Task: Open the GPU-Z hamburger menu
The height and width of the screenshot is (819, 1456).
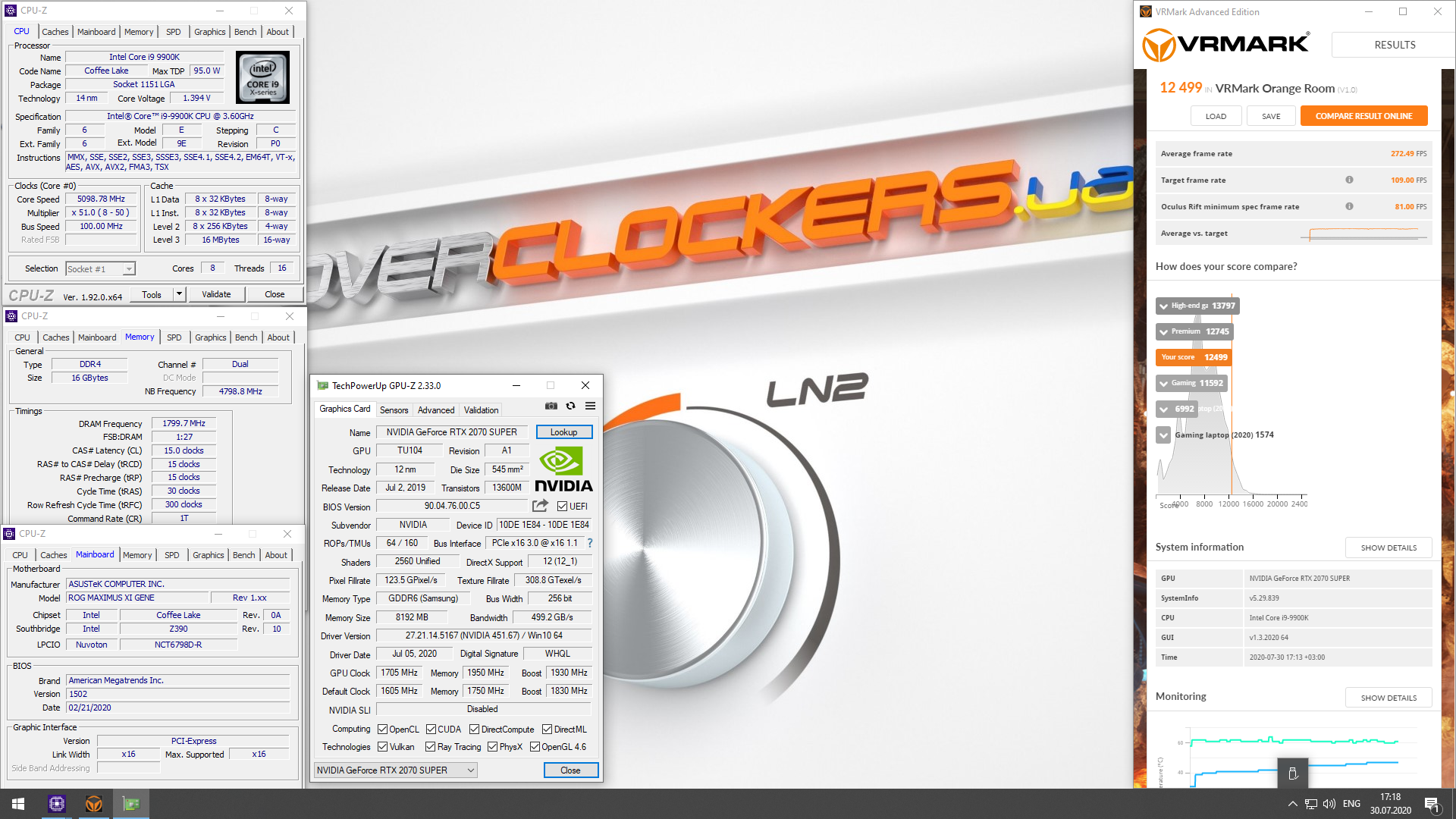Action: (x=590, y=406)
